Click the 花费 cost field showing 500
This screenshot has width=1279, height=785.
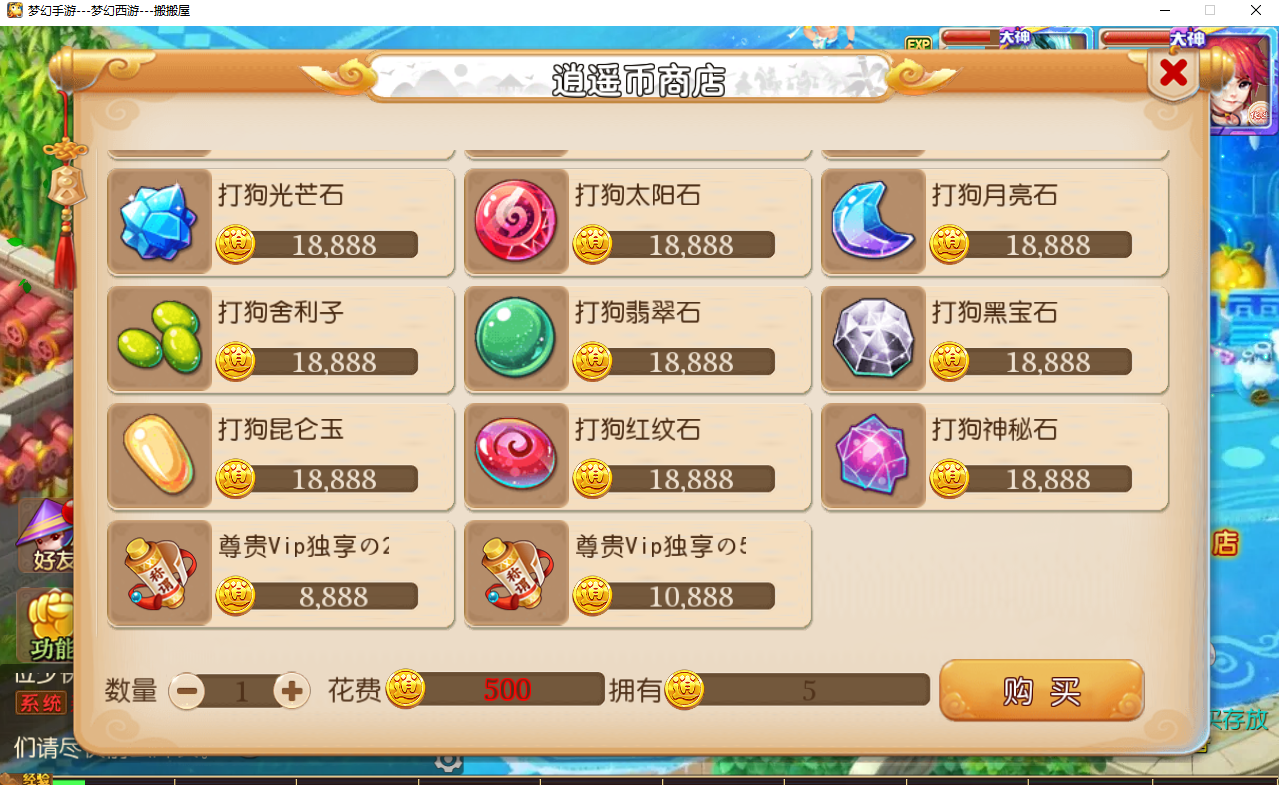coord(497,690)
